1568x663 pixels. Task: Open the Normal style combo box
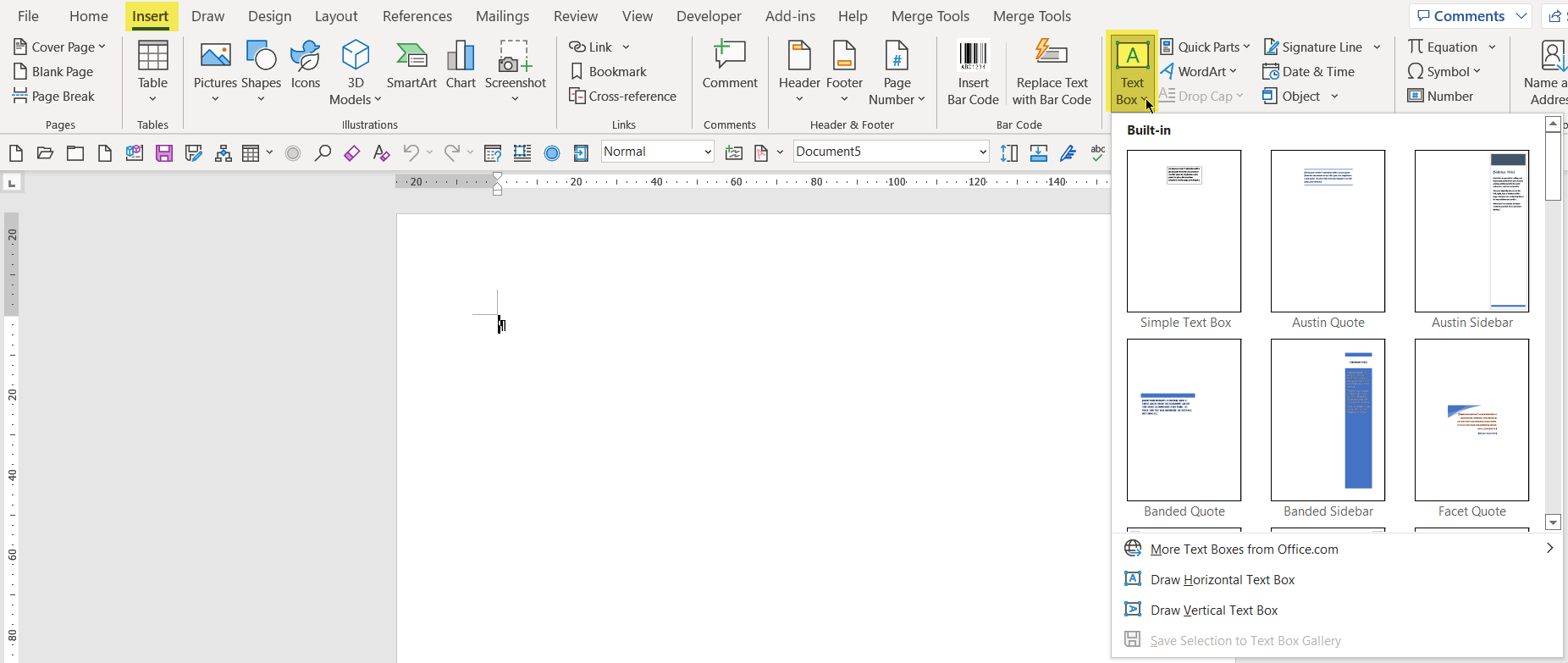(x=658, y=152)
